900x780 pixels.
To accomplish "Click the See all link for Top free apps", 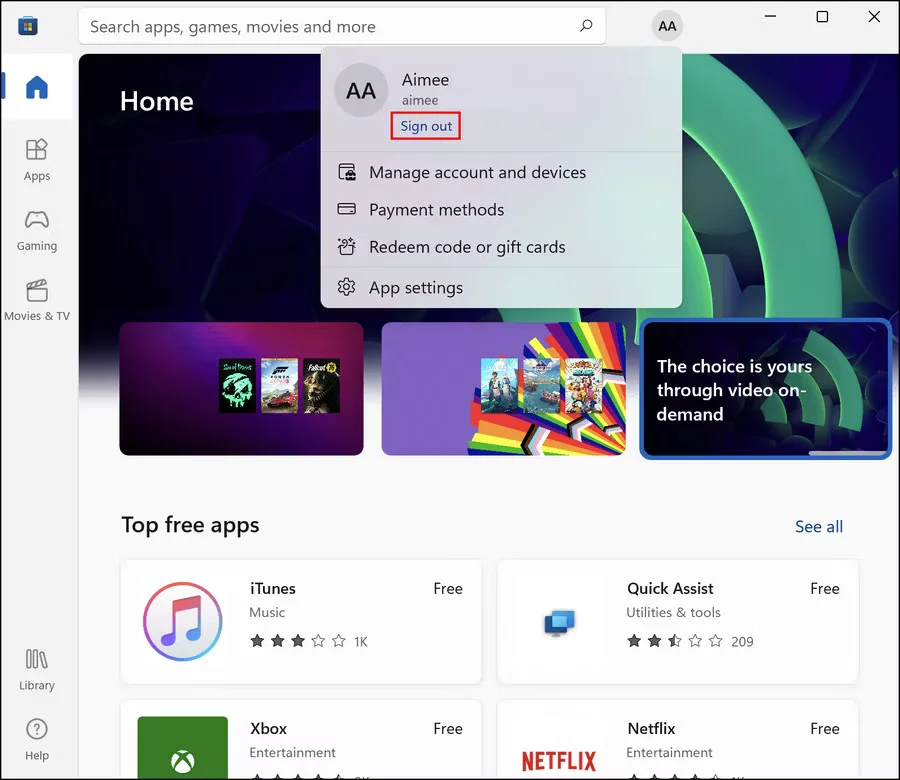I will pyautogui.click(x=818, y=527).
